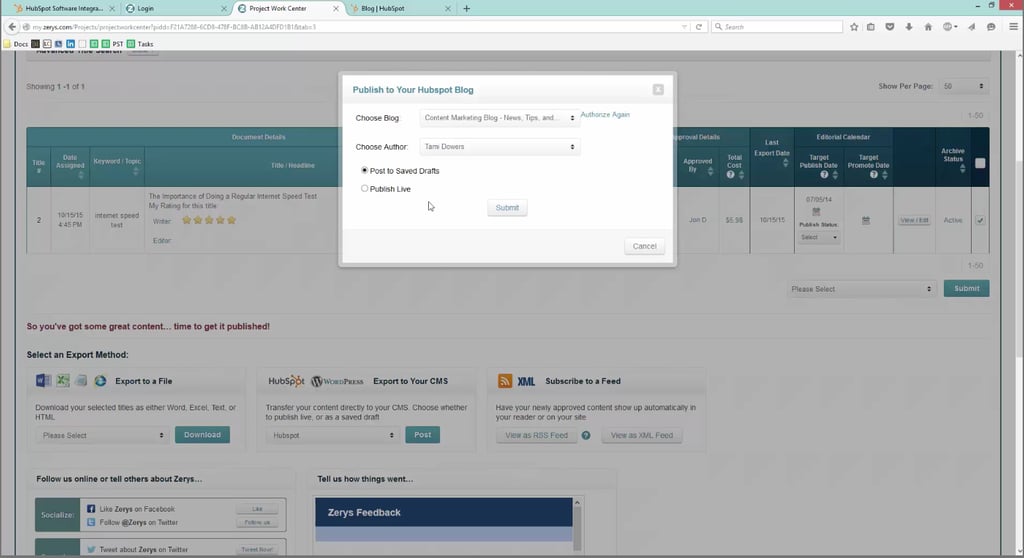
Task: Open the Docs bookmark folder
Action: click(16, 44)
